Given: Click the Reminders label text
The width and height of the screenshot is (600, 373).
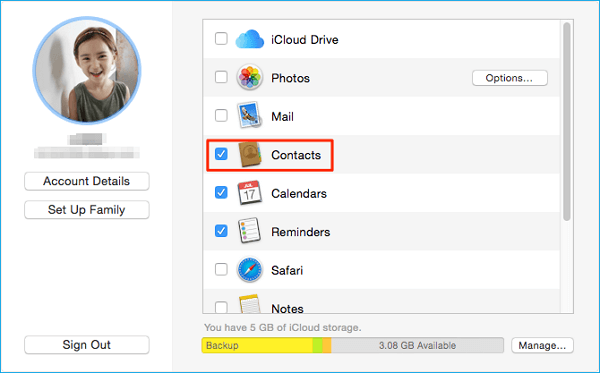Looking at the screenshot, I should tap(300, 232).
